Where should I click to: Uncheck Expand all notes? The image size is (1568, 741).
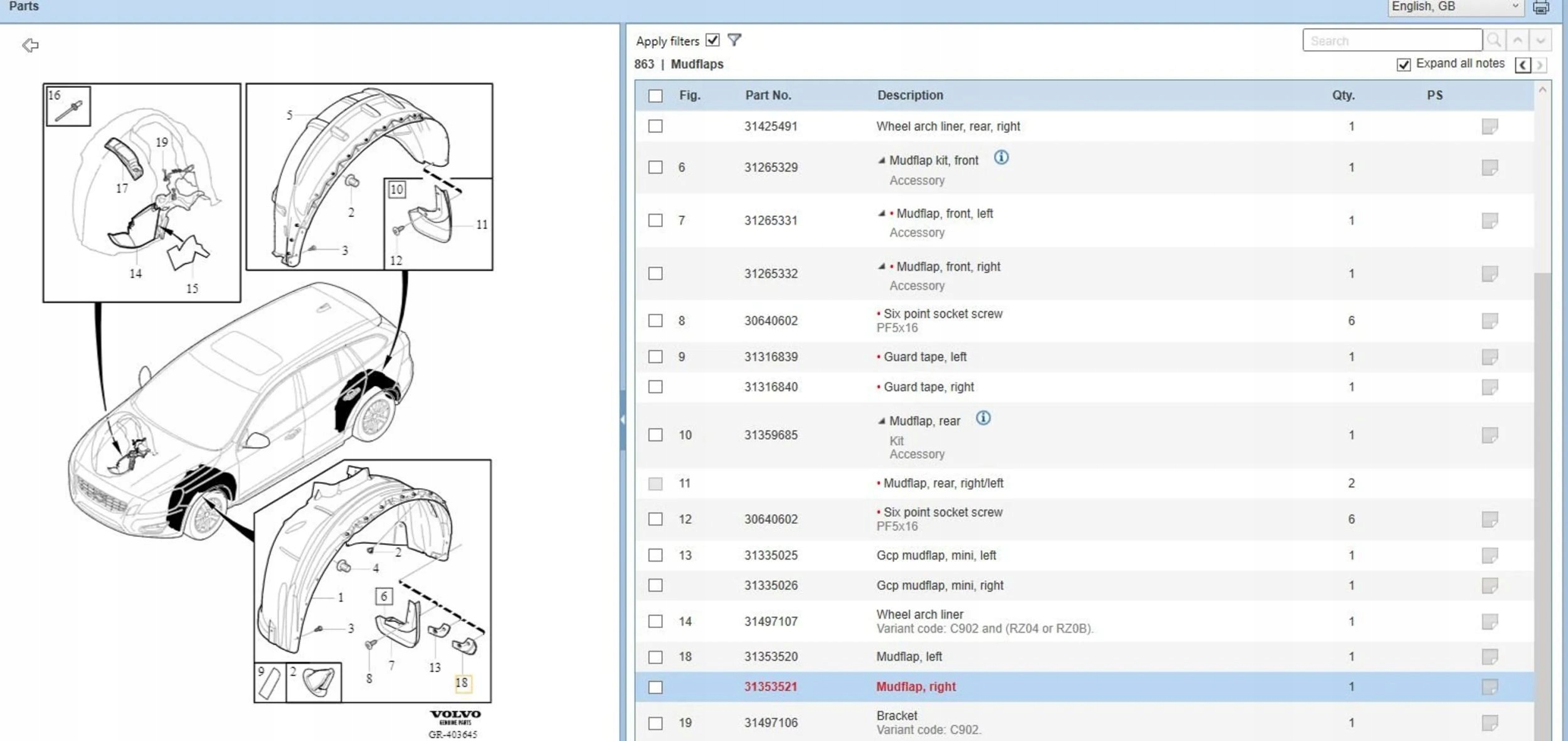(1404, 65)
